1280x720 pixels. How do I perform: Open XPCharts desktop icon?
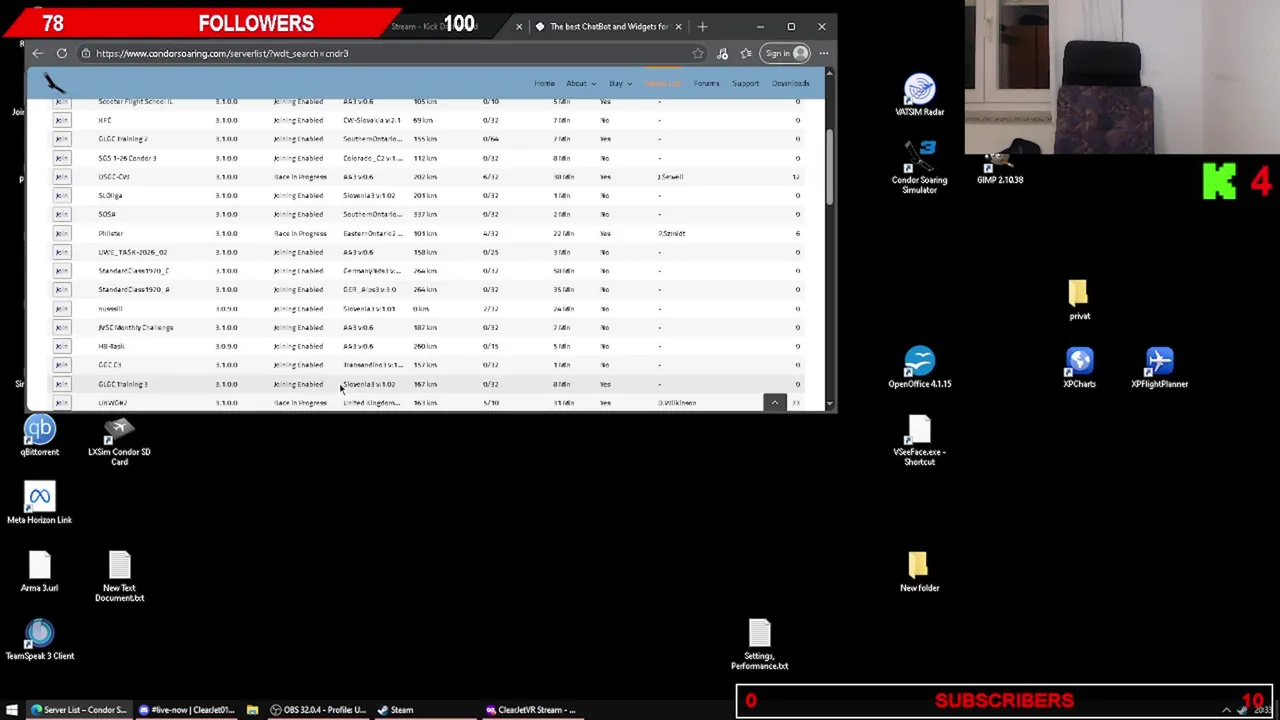click(1079, 367)
